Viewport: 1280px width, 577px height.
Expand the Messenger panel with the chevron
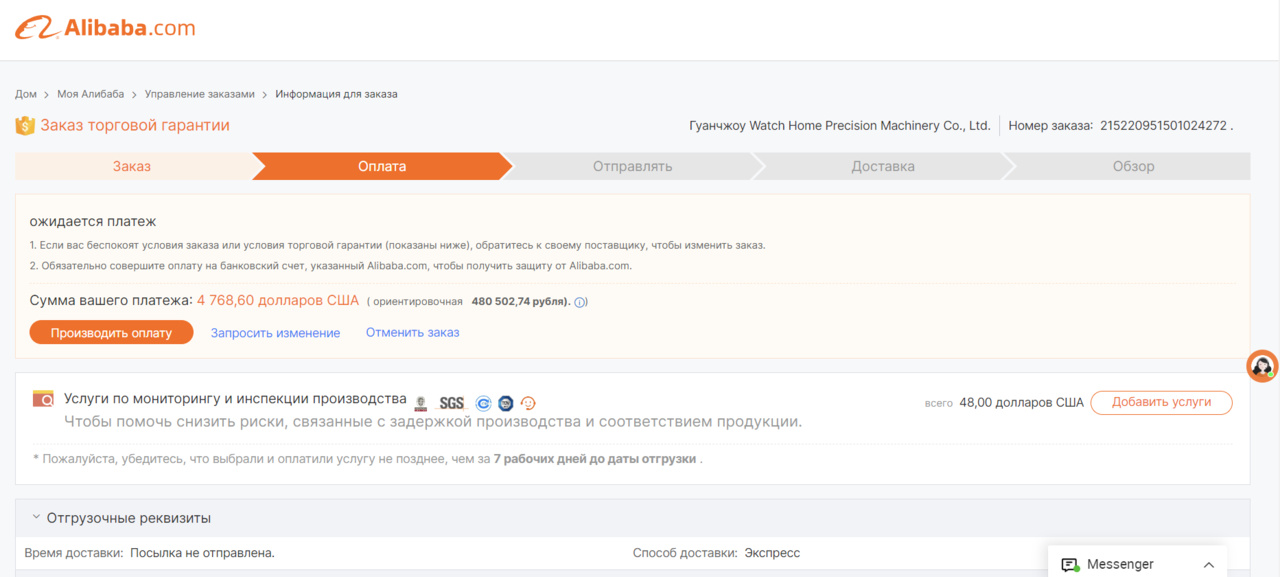[1208, 564]
